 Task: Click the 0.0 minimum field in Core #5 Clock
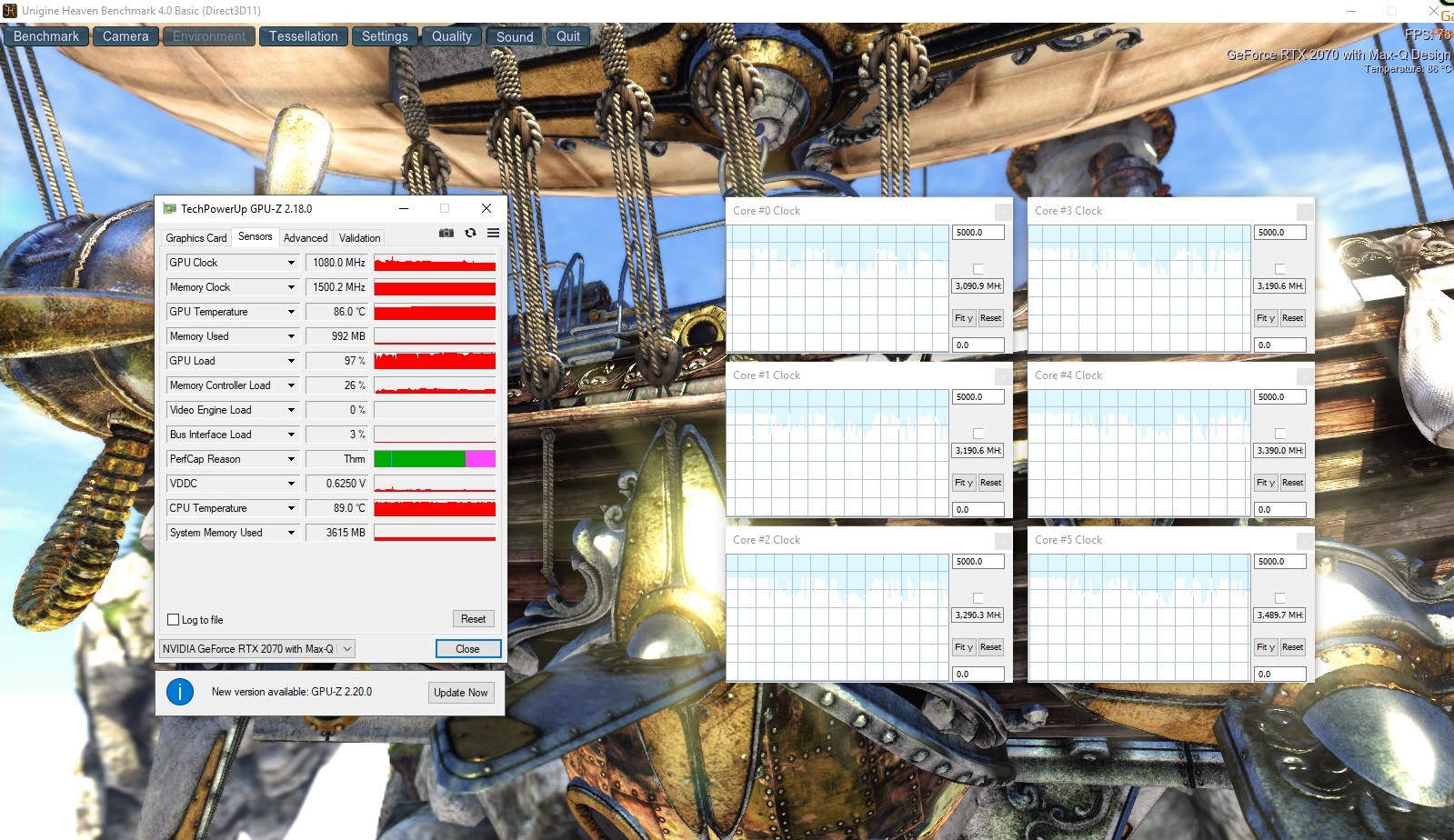click(x=1280, y=675)
